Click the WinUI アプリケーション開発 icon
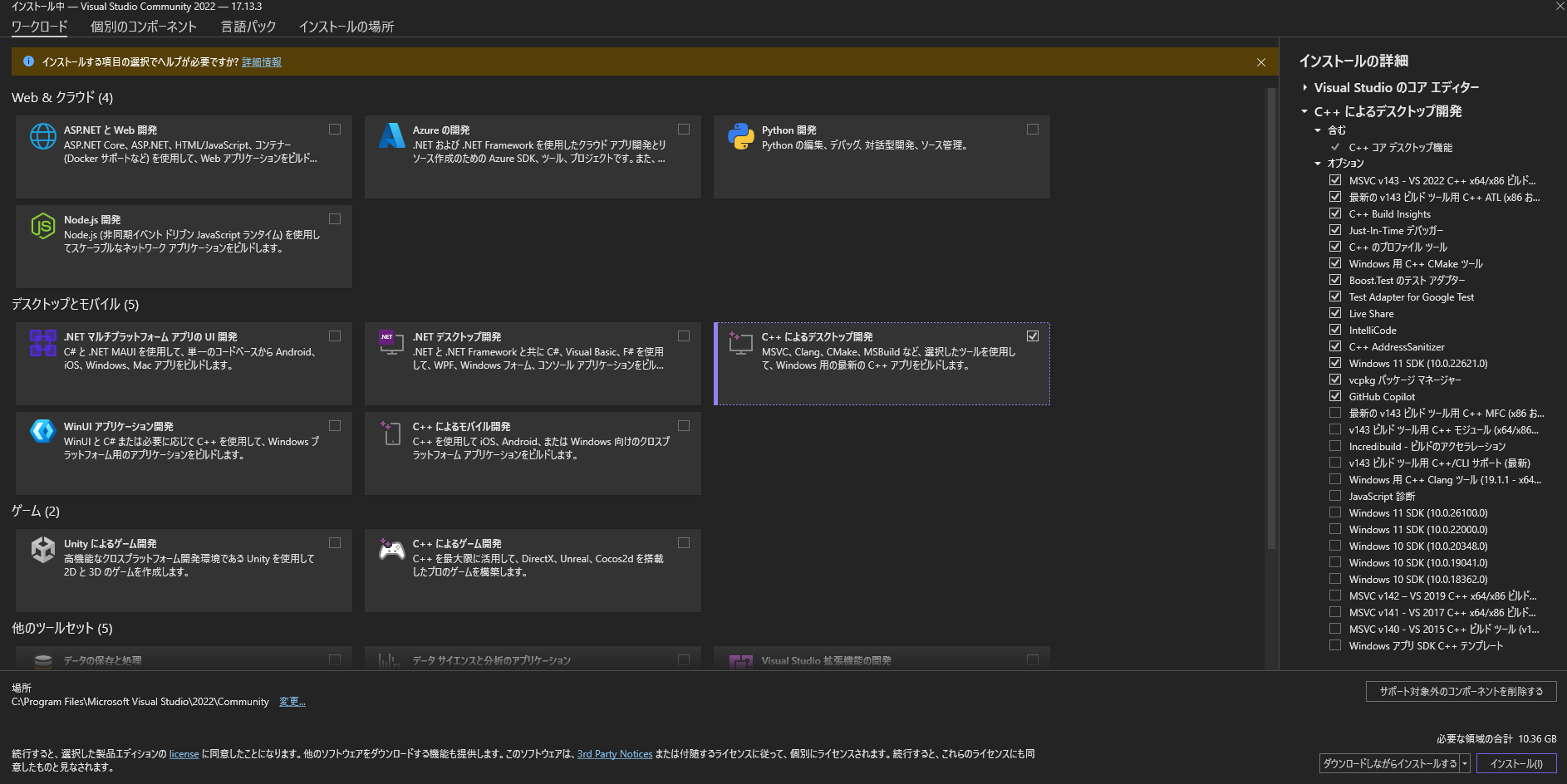The width and height of the screenshot is (1567, 784). (x=42, y=433)
